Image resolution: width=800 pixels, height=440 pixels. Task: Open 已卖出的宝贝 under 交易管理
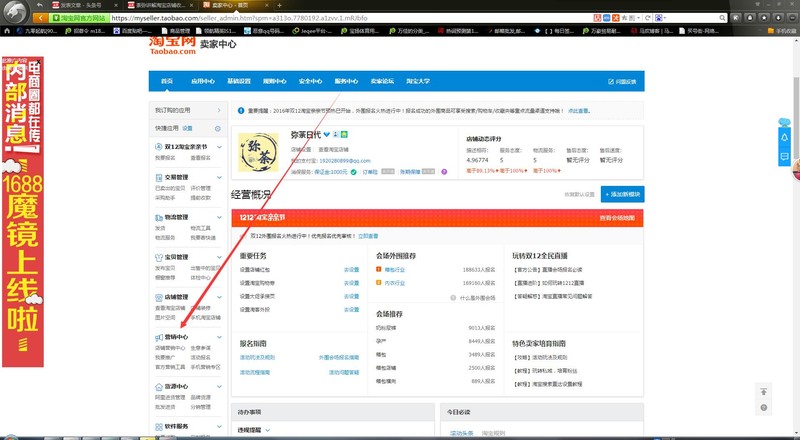[170, 188]
